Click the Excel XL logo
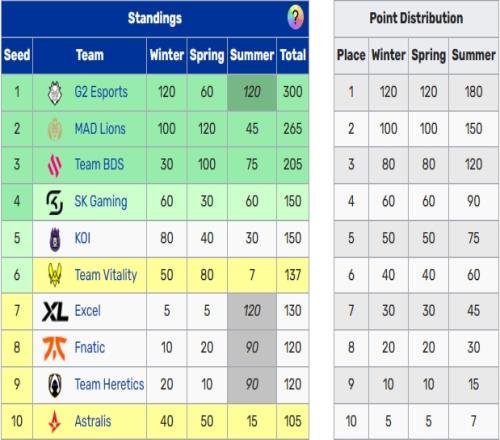This screenshot has width=500, height=440. [x=55, y=311]
